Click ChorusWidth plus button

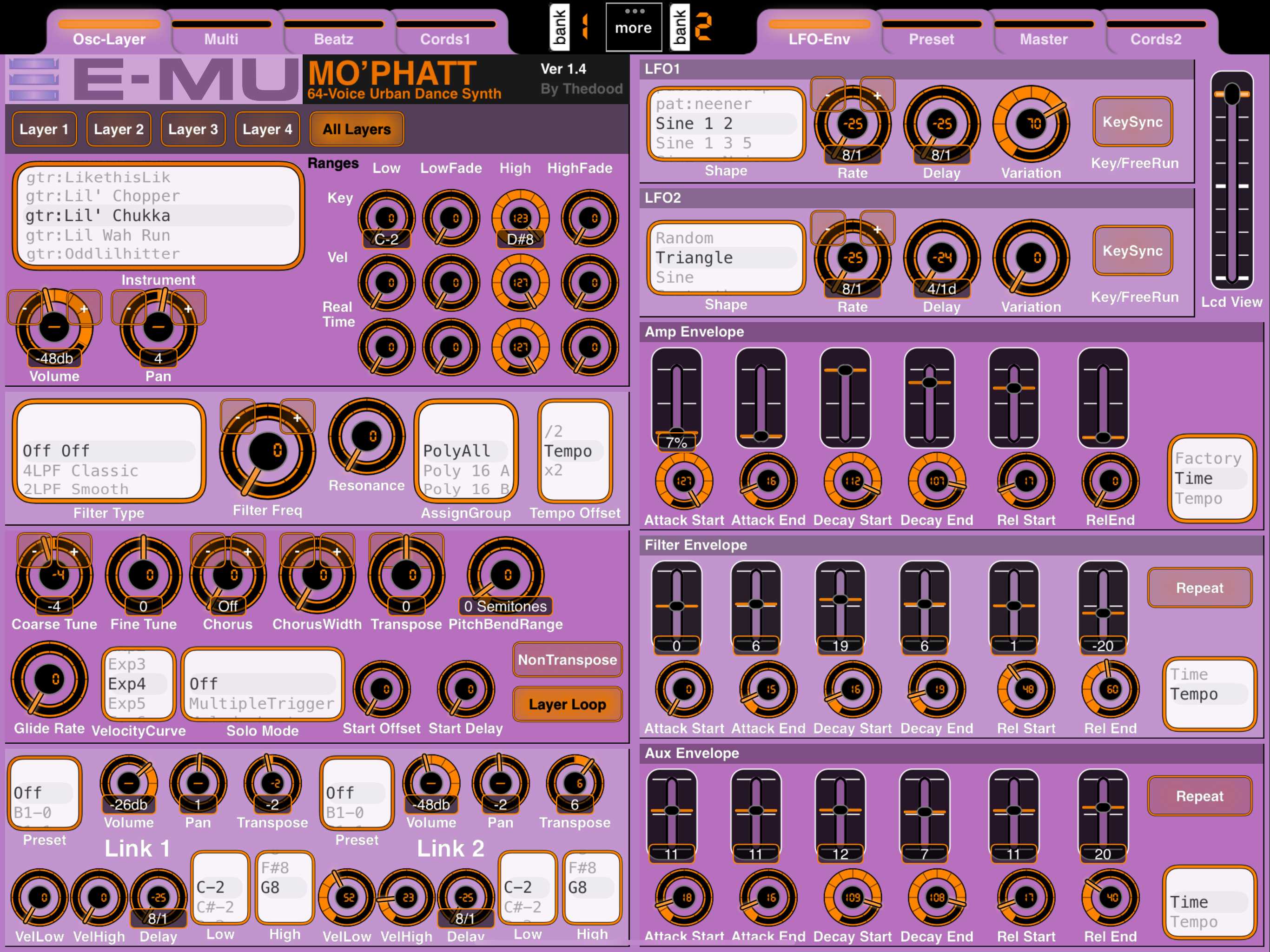tap(337, 551)
